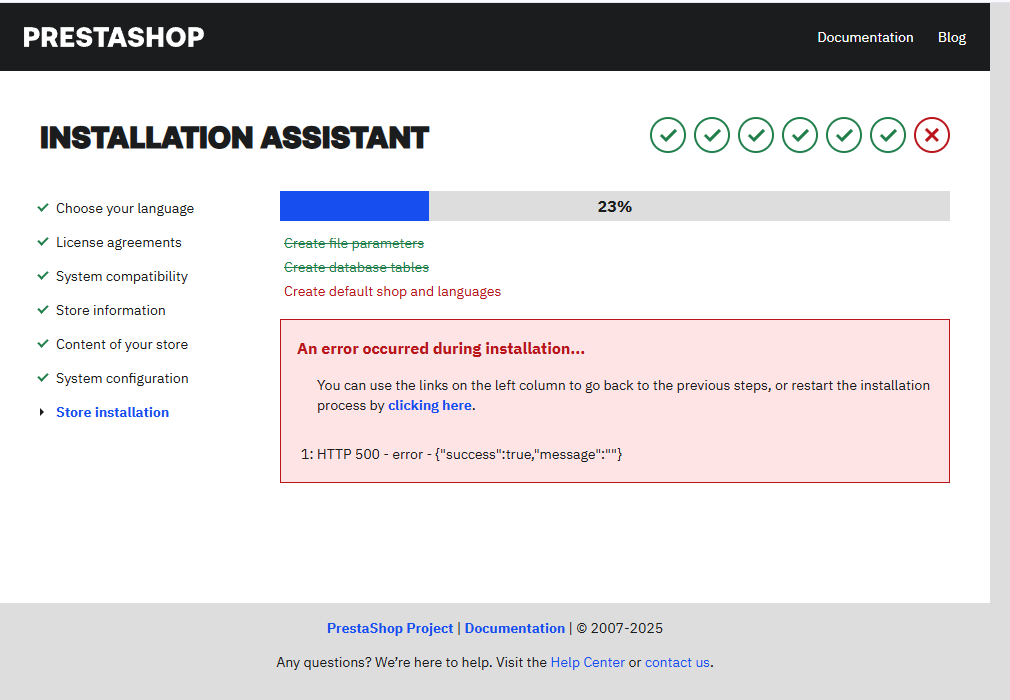This screenshot has height=700, width=1010.
Task: Click Create file parameters completed task
Action: click(354, 243)
